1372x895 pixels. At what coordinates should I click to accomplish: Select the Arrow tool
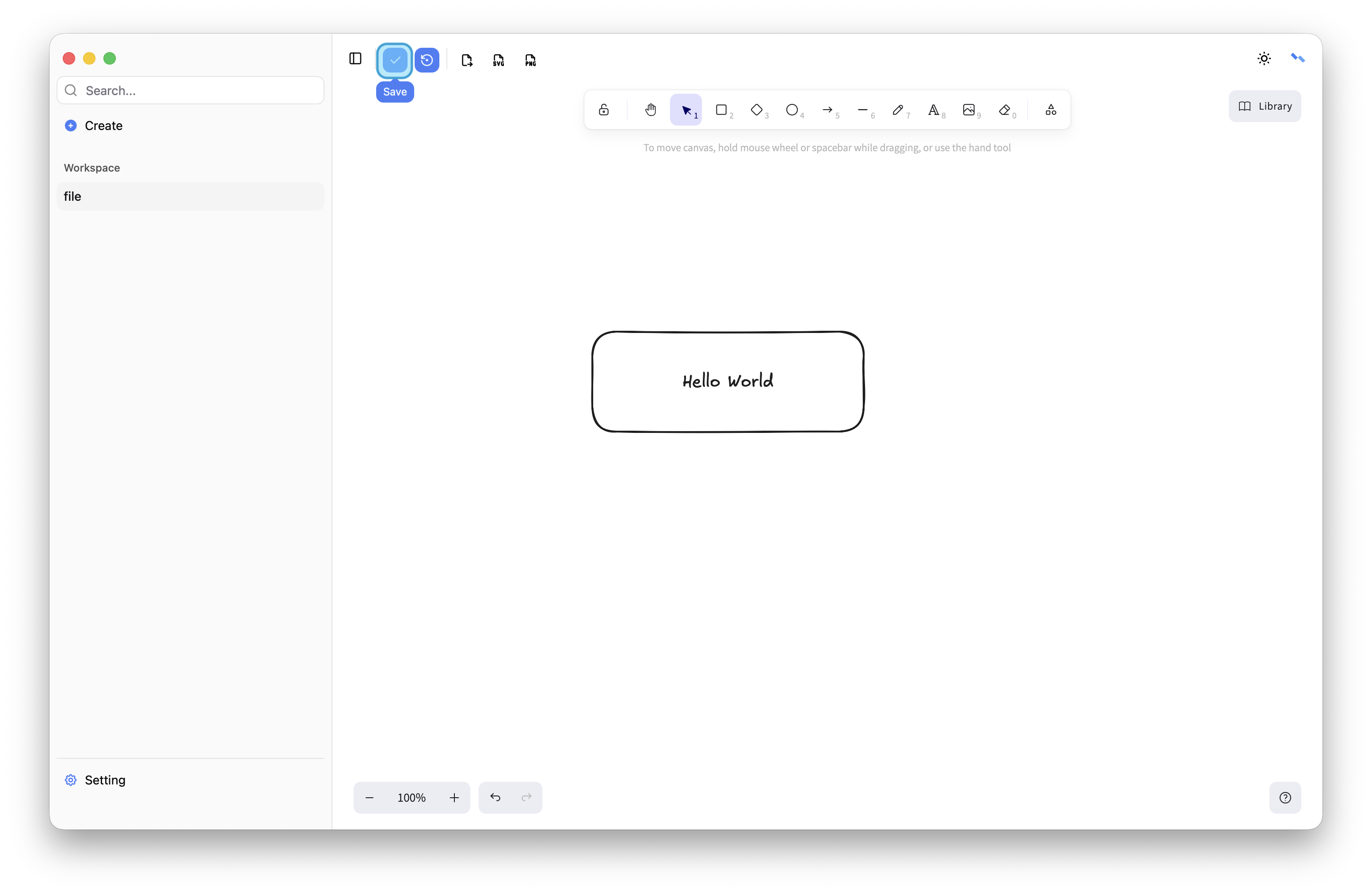pyautogui.click(x=827, y=110)
